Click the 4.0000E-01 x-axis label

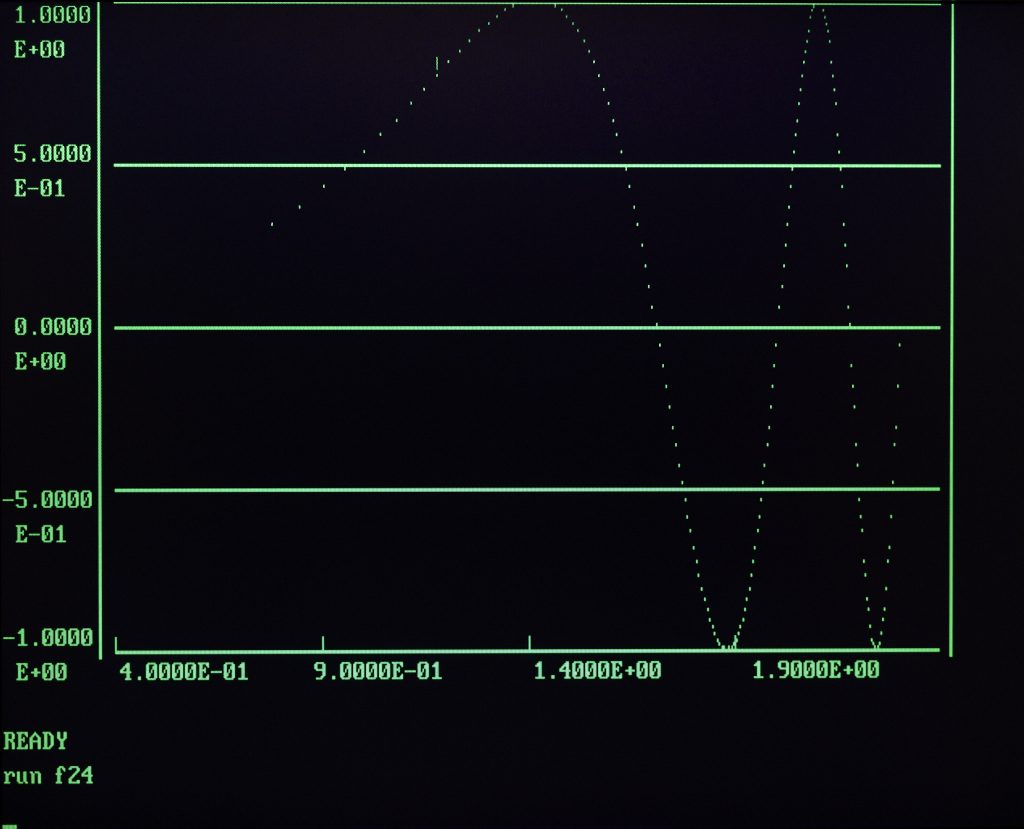(x=184, y=672)
